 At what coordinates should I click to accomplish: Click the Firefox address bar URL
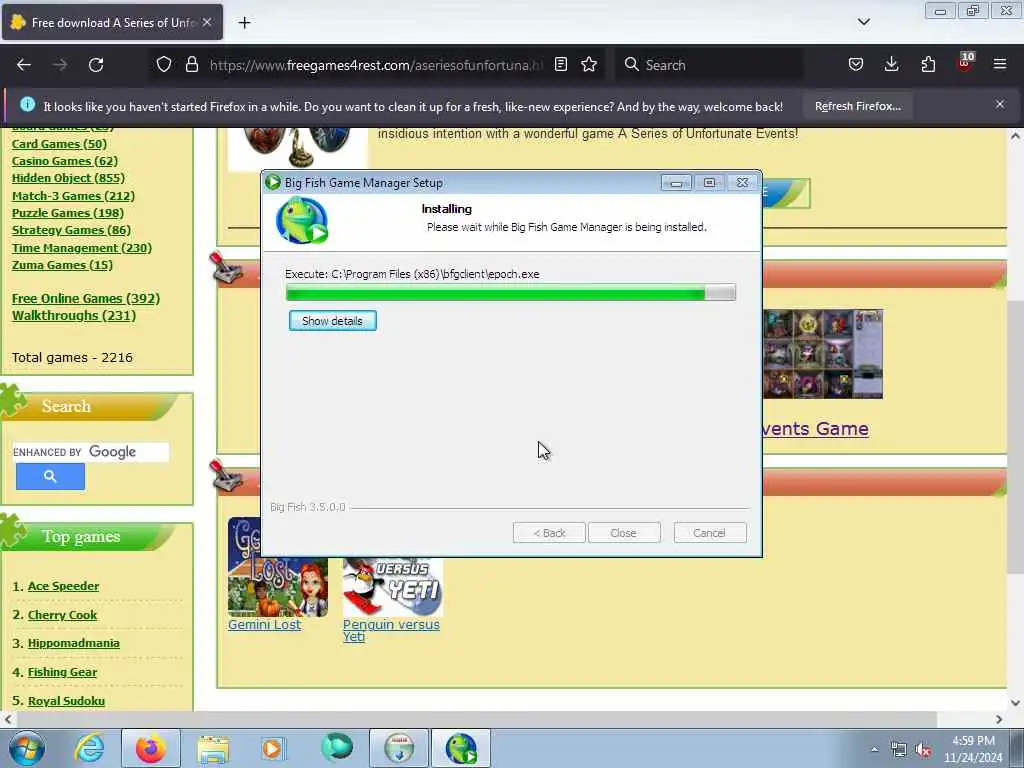coord(376,65)
